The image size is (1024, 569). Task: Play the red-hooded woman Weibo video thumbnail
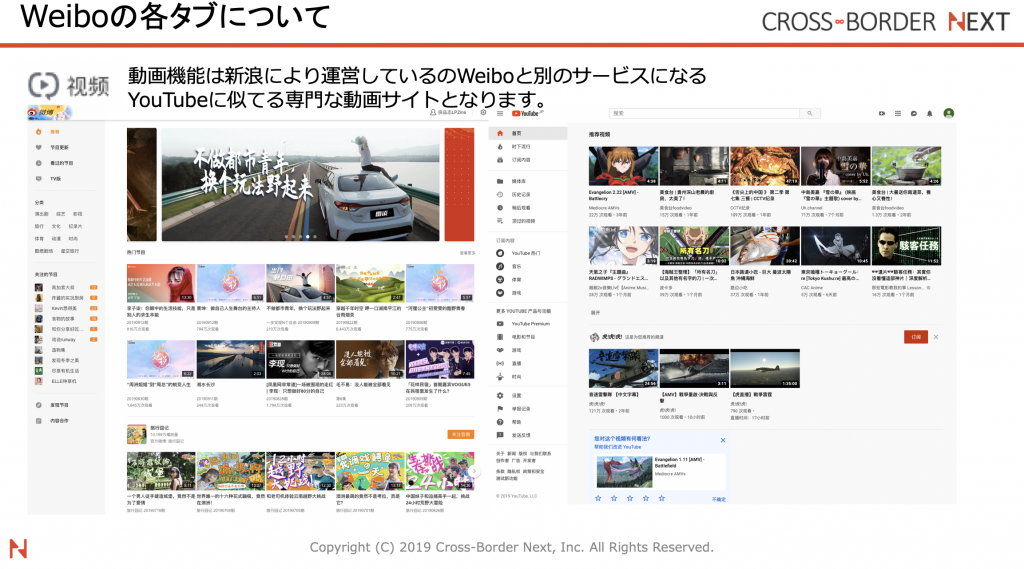[161, 284]
